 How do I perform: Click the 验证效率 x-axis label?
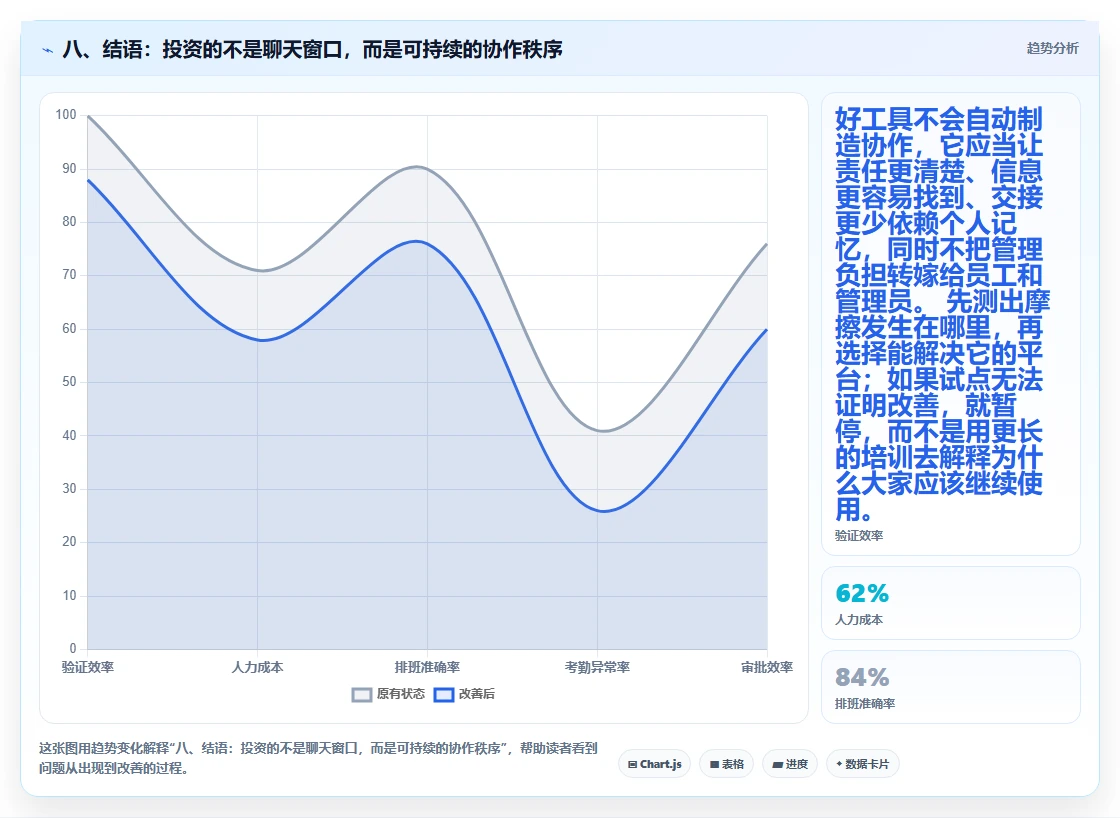[88, 667]
